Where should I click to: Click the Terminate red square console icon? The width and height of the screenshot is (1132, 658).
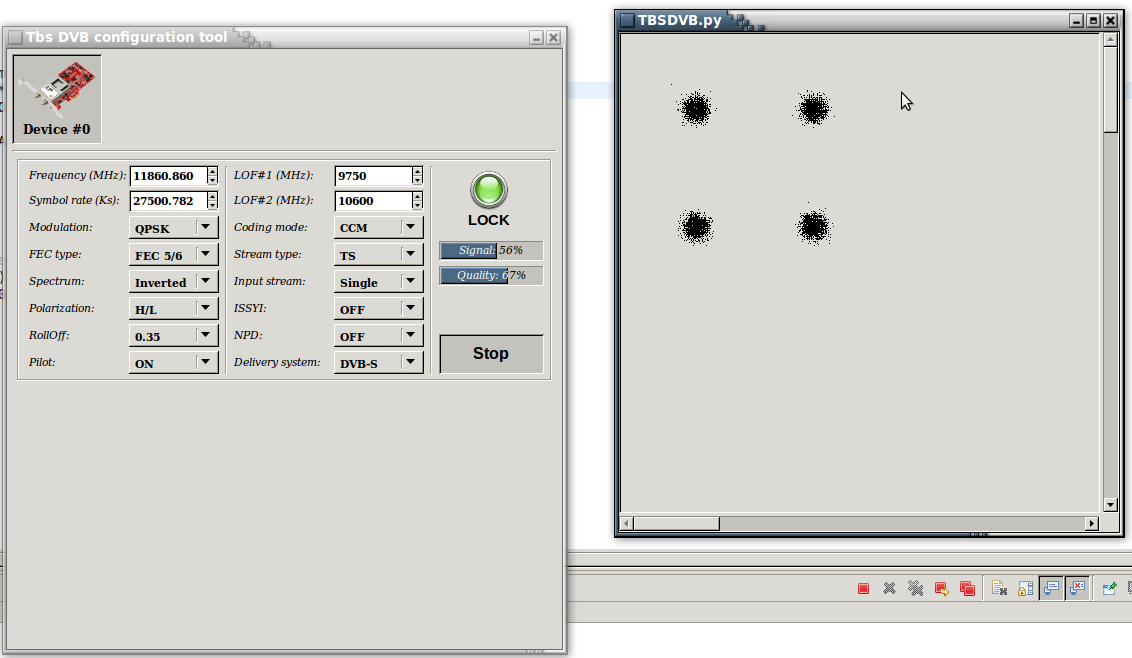pyautogui.click(x=863, y=589)
